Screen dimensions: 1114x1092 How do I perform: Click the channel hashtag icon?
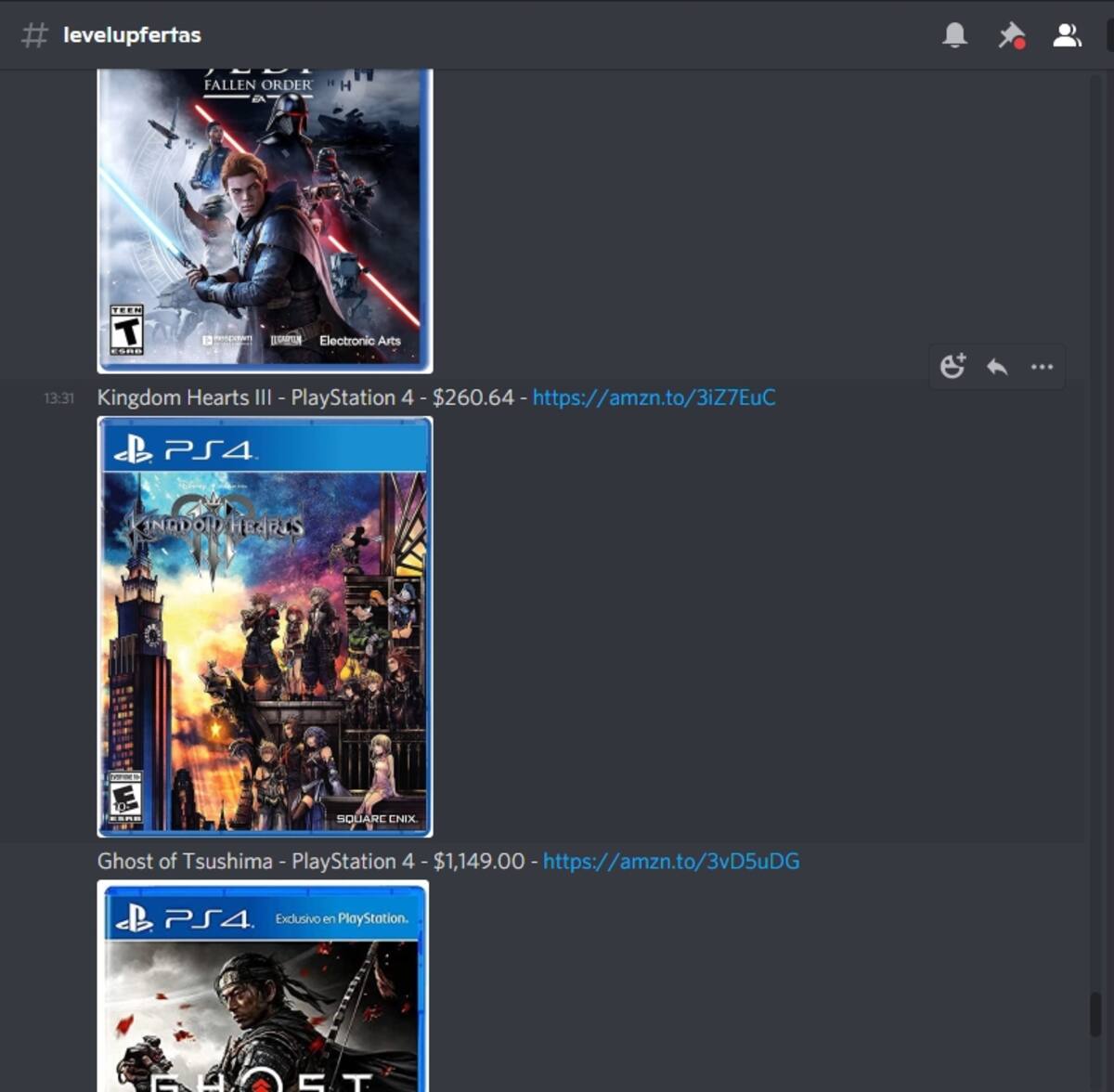(34, 35)
